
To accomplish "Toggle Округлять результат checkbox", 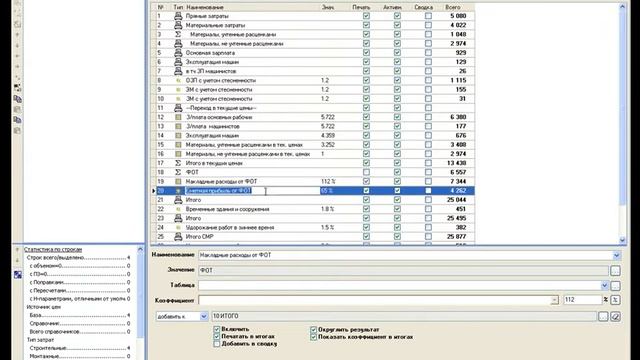I will (x=313, y=329).
